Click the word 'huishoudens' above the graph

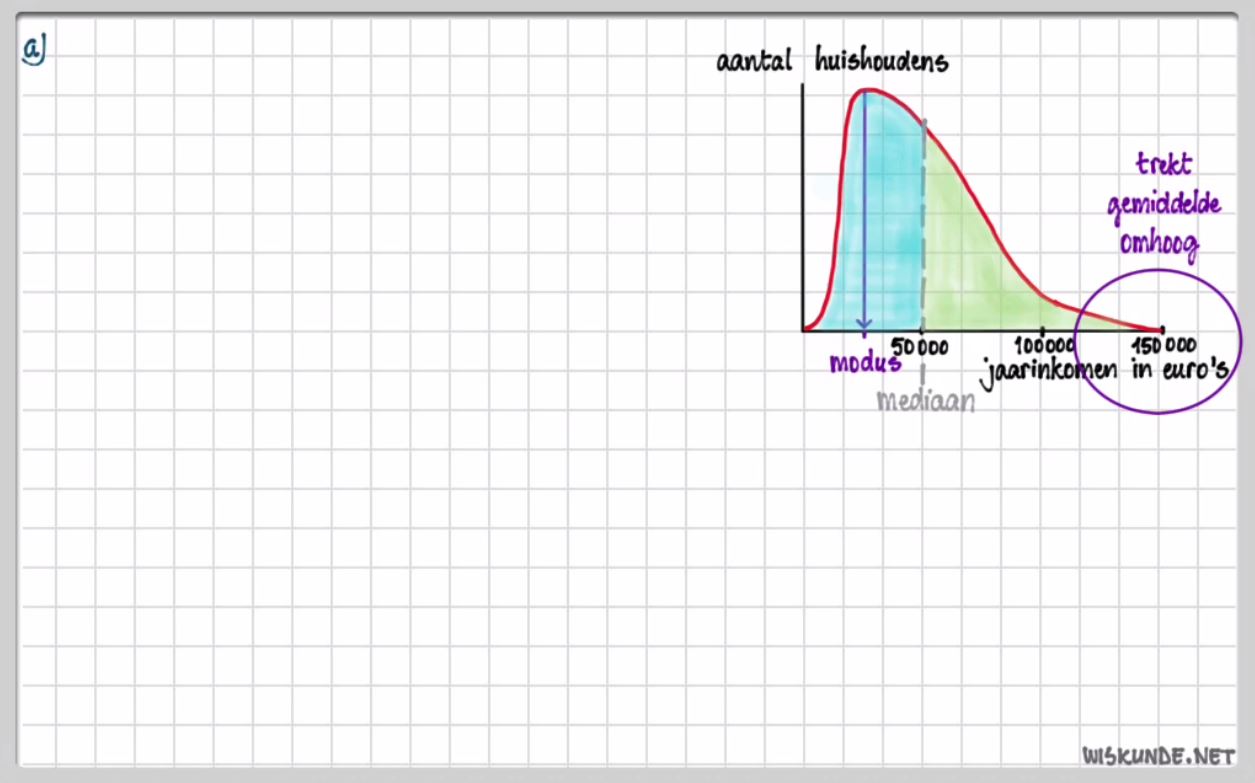881,62
